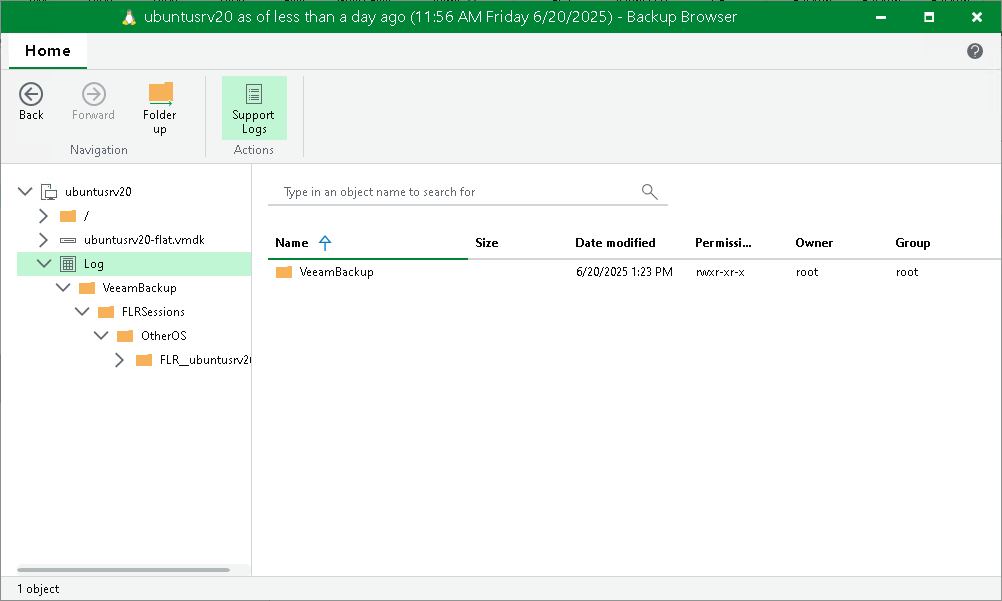The height and width of the screenshot is (601, 1002).
Task: Expand the ubuntusrv20-flat.vmdk node
Action: click(x=43, y=240)
